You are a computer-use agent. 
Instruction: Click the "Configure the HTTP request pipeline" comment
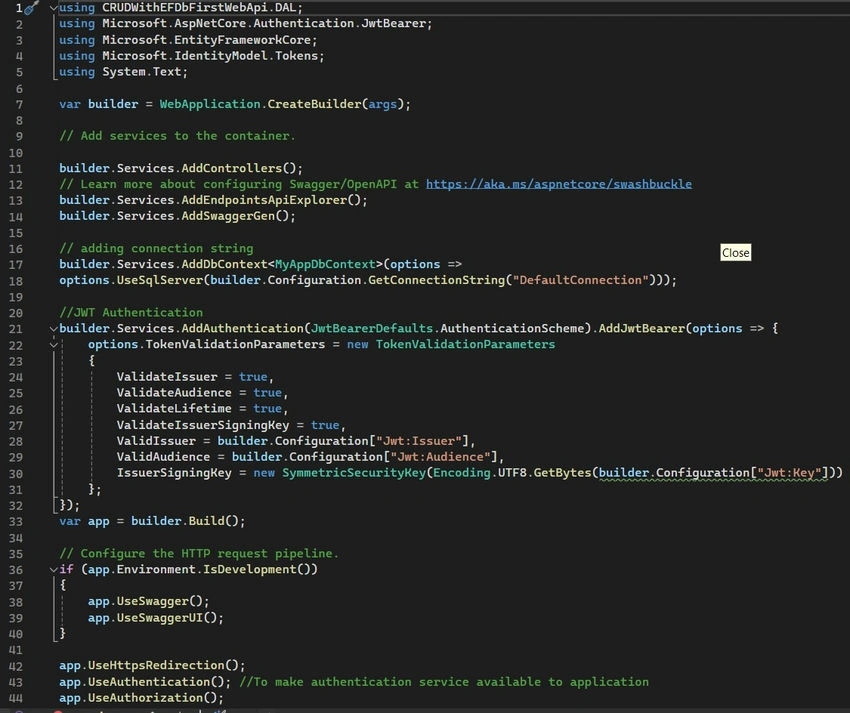pos(198,554)
